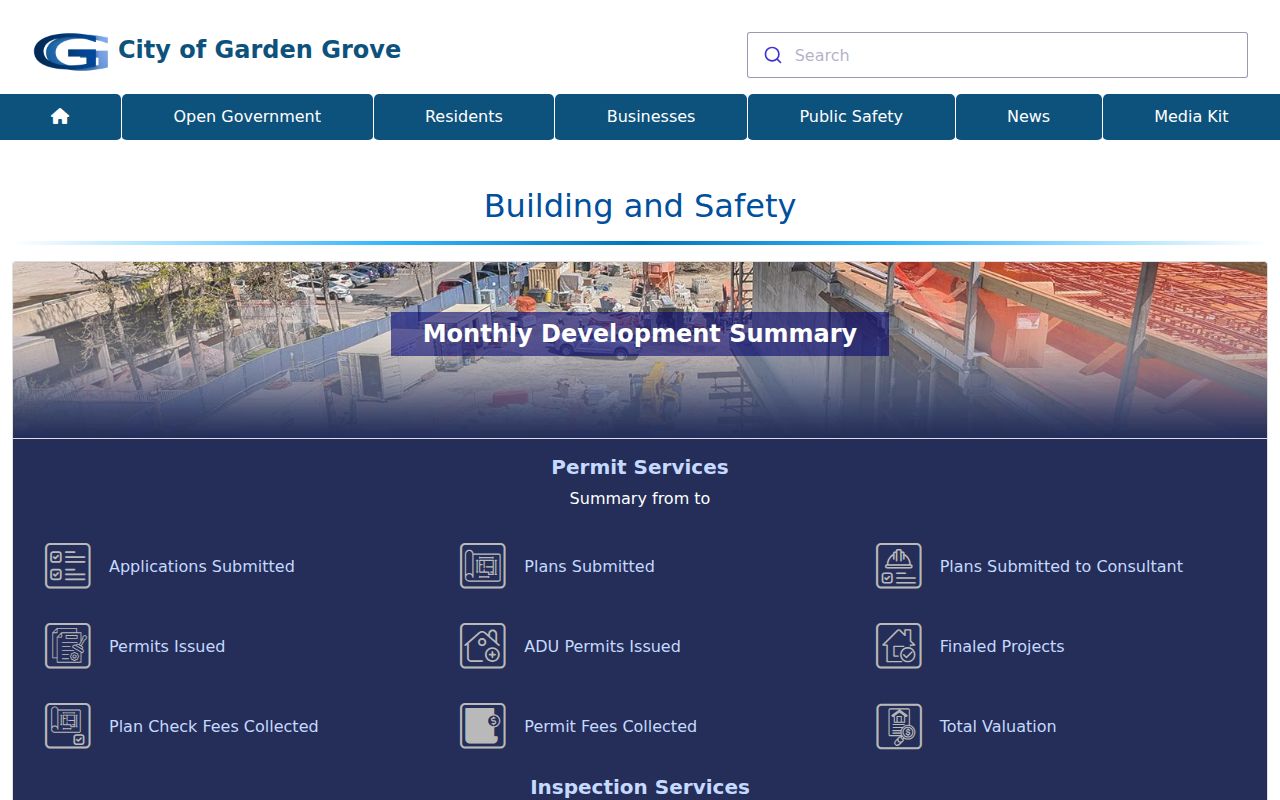Select the Finaled Projects house icon
Screen dimensions: 1280x800
pyautogui.click(x=899, y=646)
